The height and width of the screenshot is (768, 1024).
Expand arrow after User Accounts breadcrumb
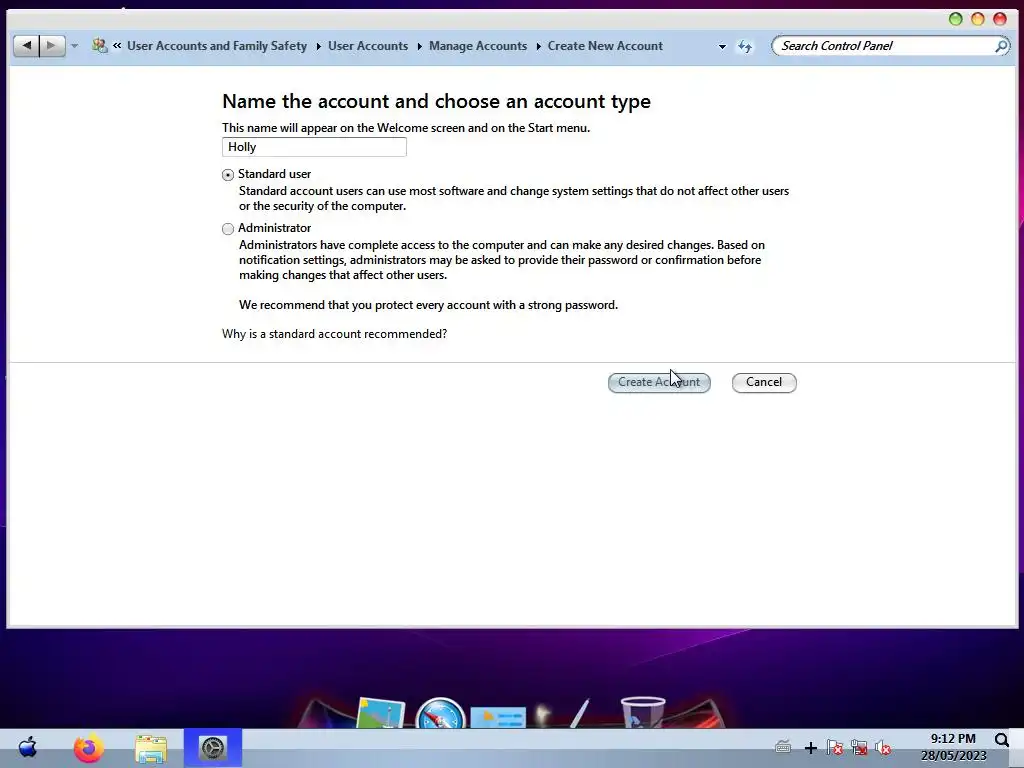pos(419,46)
